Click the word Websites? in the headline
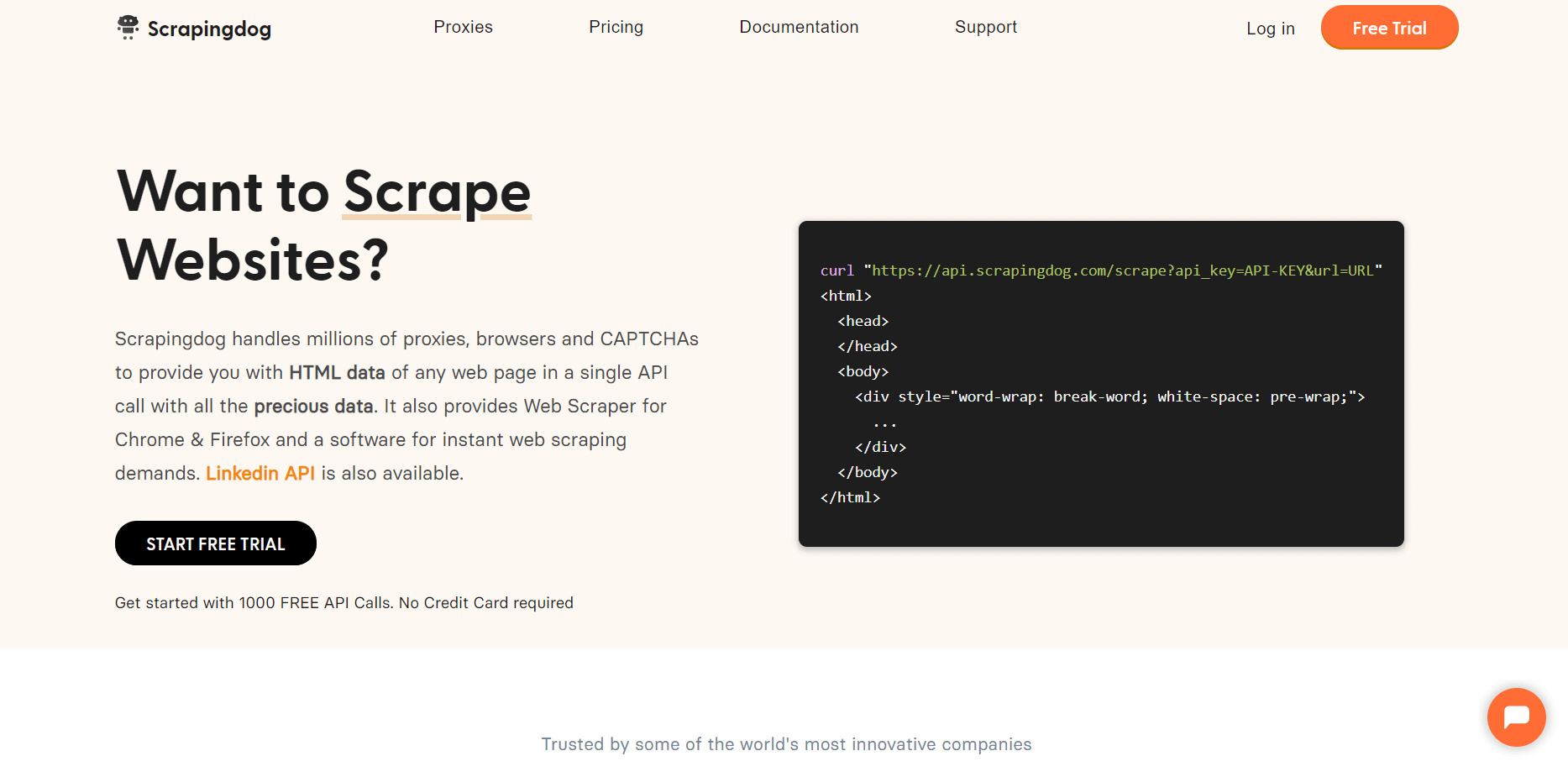 pos(253,260)
